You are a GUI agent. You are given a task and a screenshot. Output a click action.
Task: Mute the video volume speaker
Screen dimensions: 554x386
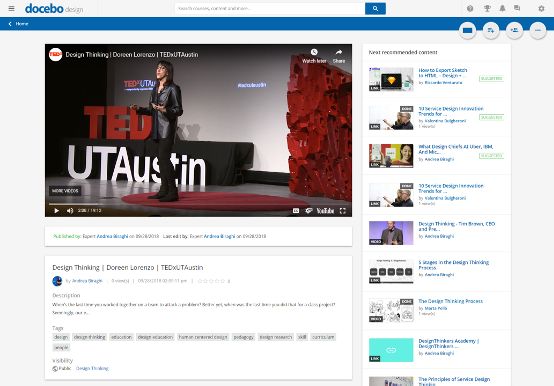tap(70, 211)
